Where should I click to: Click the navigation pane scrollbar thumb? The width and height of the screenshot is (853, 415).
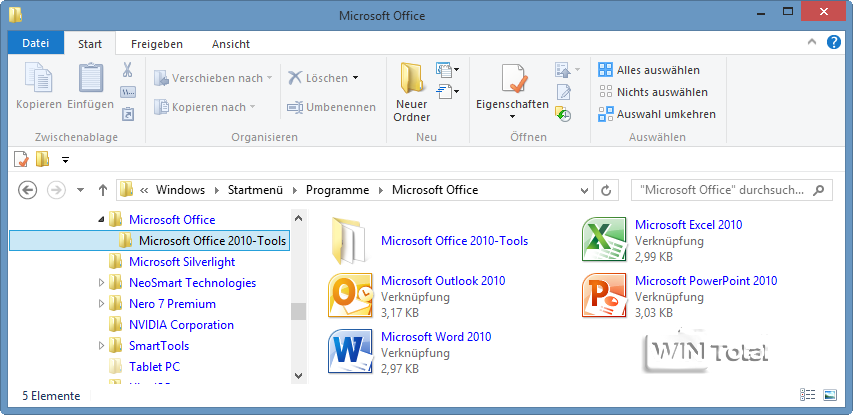pyautogui.click(x=298, y=312)
